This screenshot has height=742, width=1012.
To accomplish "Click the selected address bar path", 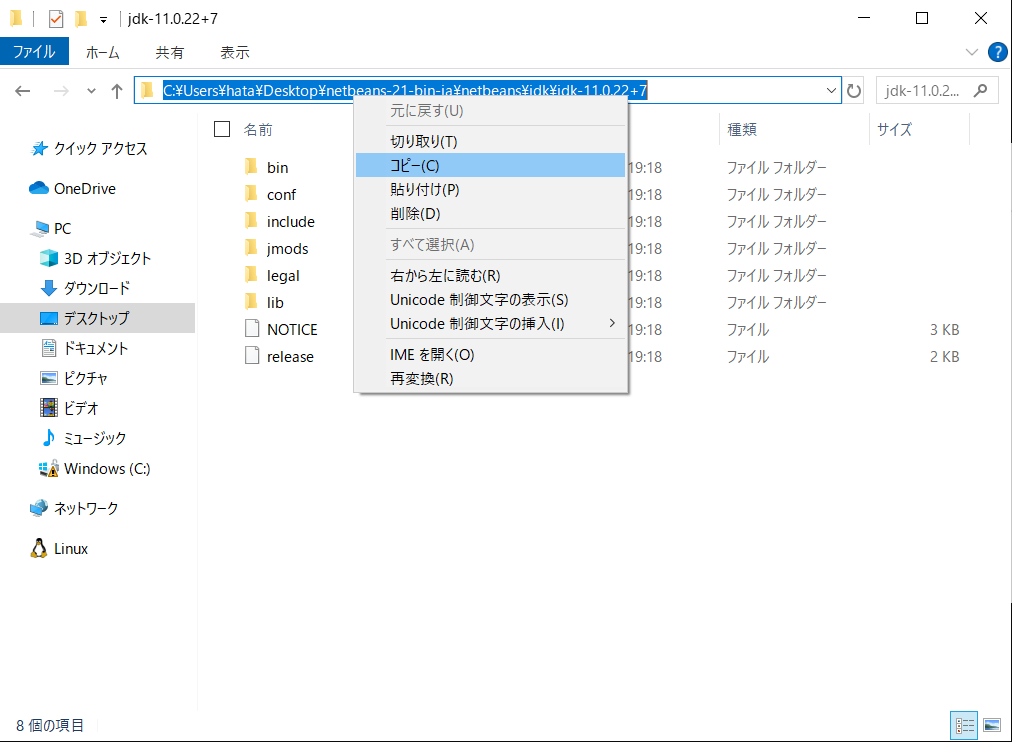I will 405,91.
